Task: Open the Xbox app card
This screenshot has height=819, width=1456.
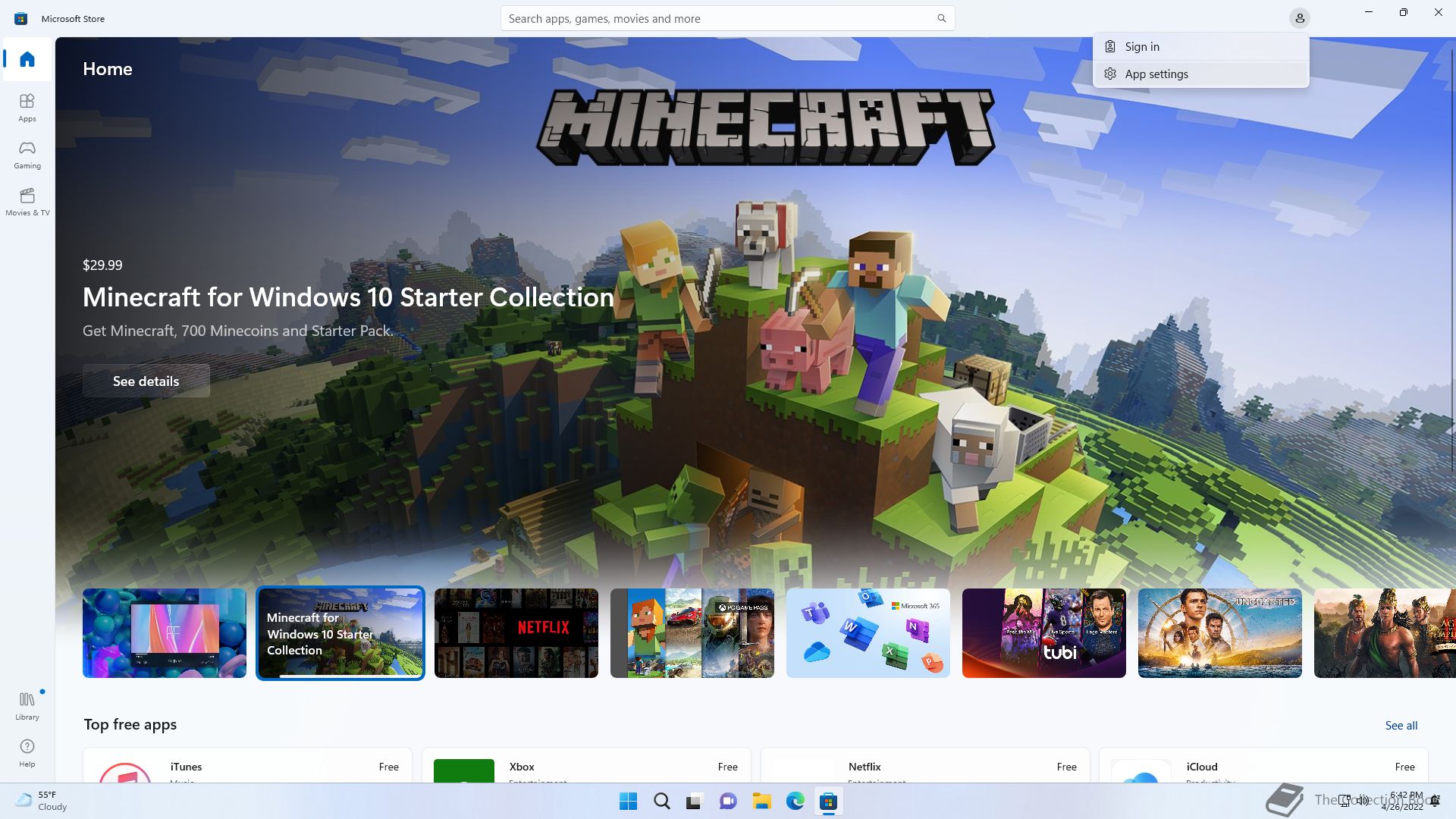Action: tap(586, 765)
